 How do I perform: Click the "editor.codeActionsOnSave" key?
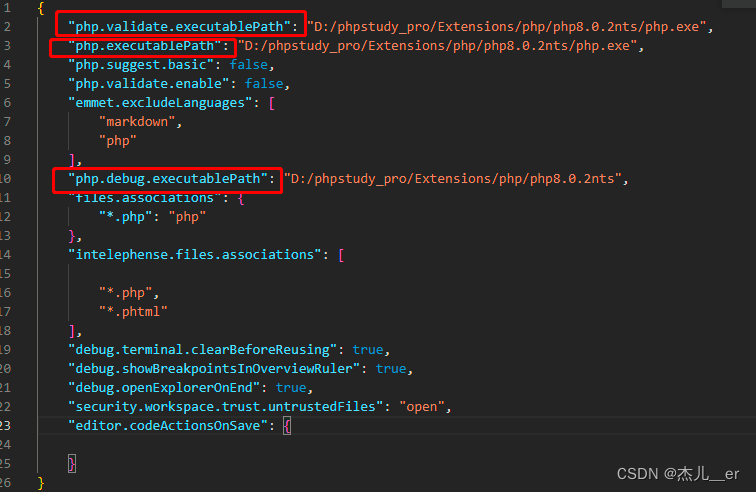(x=168, y=425)
